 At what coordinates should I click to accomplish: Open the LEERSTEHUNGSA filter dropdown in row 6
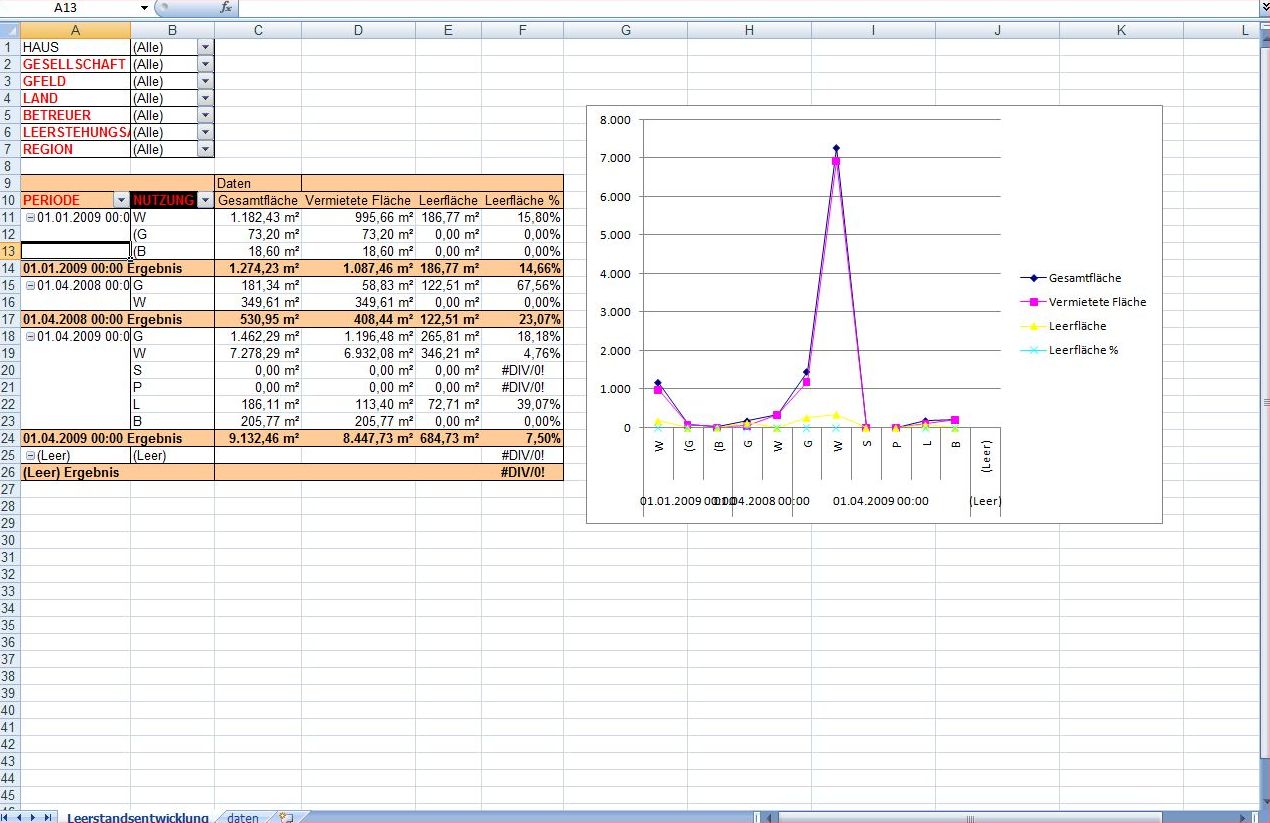(206, 132)
